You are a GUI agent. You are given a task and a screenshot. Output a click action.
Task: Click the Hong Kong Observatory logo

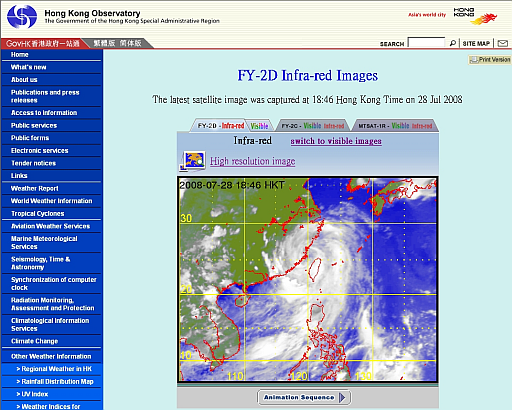click(x=22, y=16)
